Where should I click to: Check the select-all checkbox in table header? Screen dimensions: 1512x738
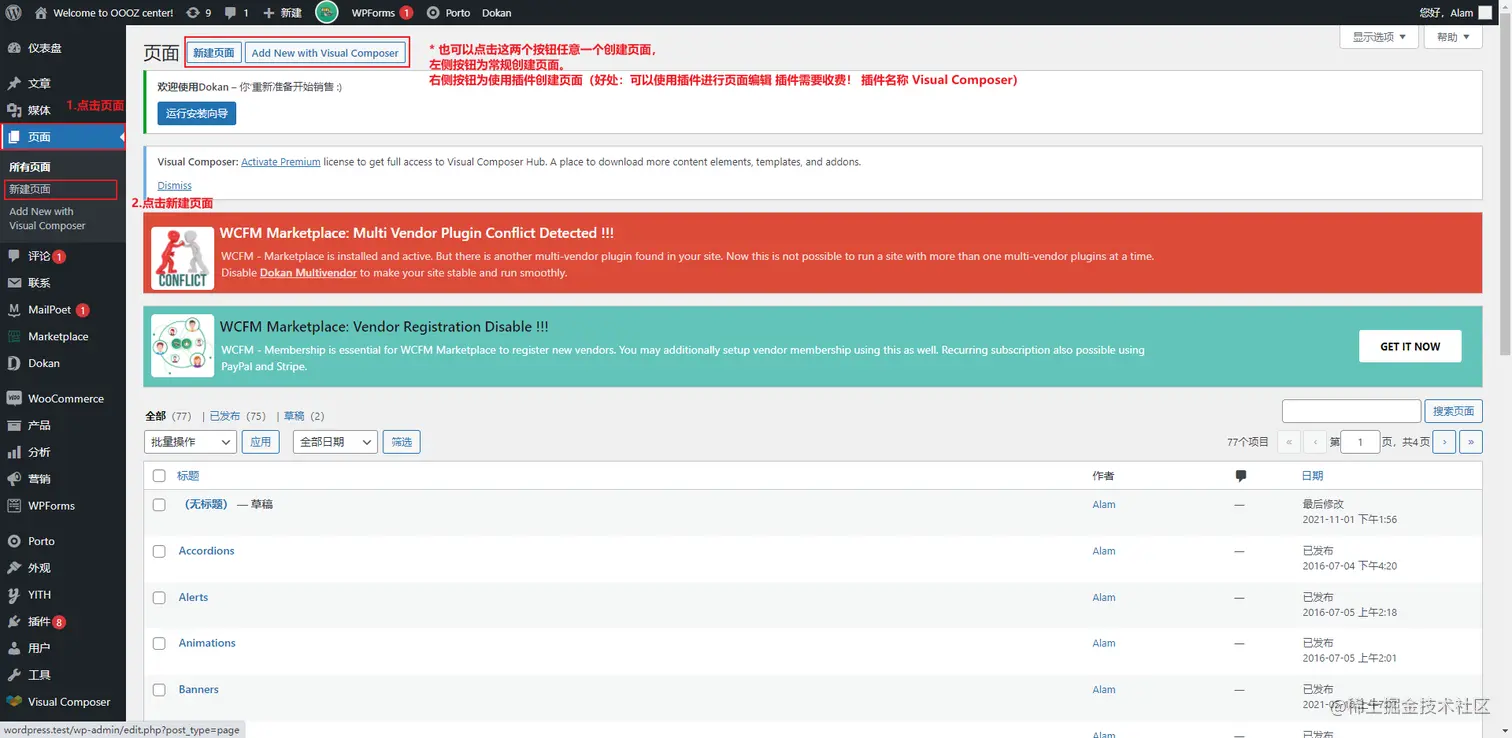pos(159,476)
